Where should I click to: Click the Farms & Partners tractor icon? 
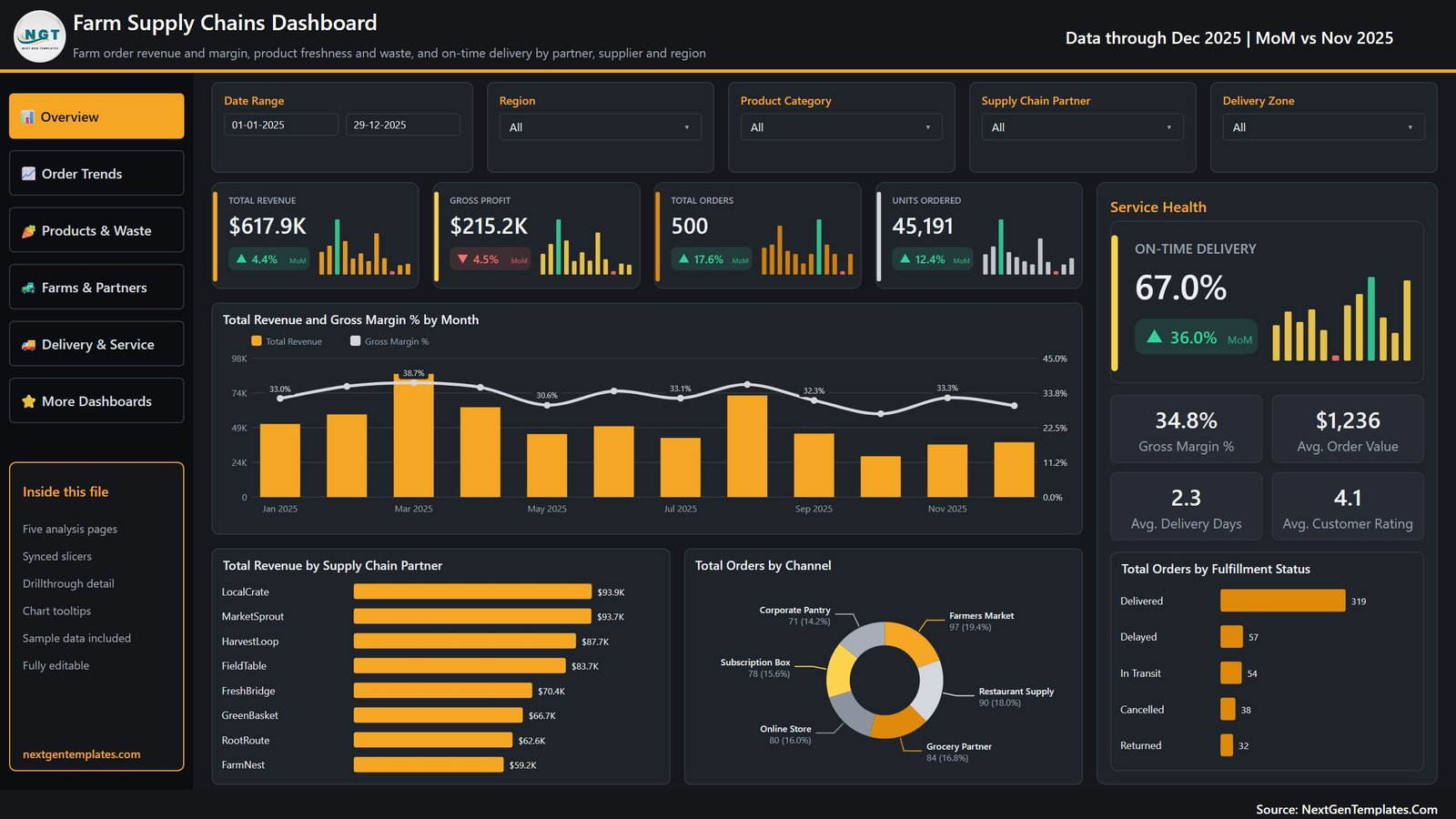pos(28,288)
